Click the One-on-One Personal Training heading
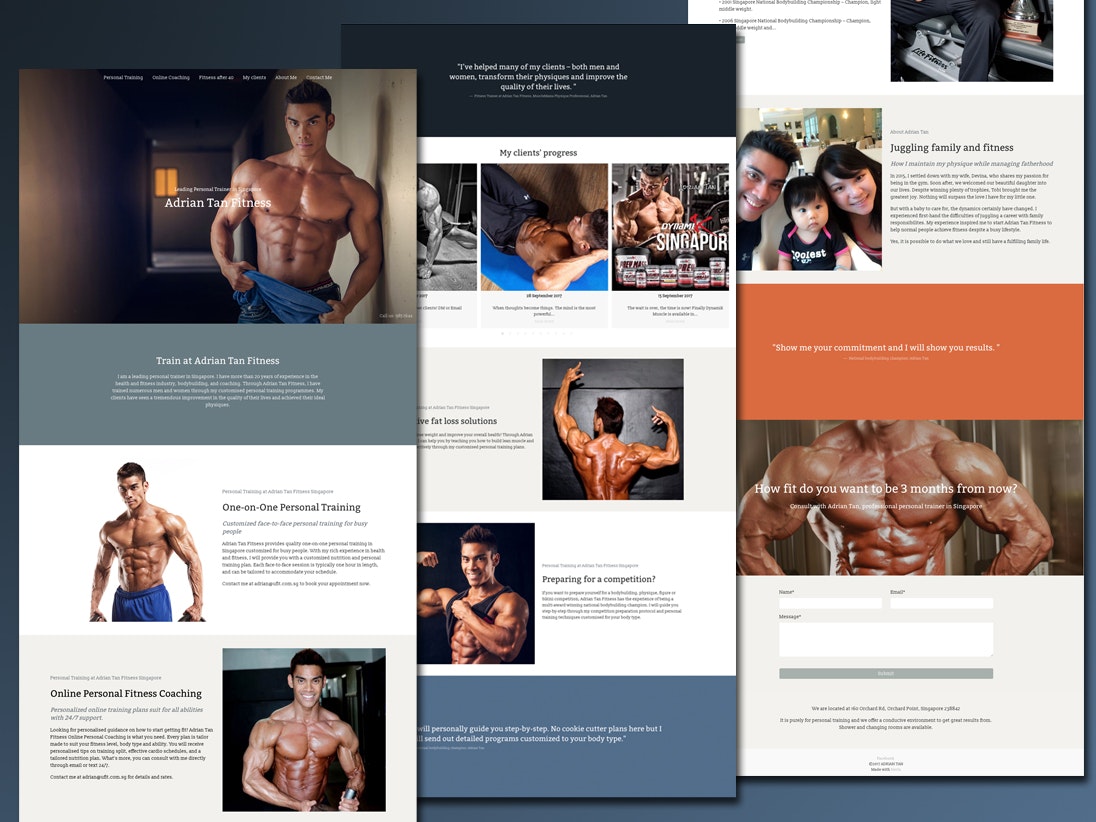Viewport: 1096px width, 822px height. 291,507
